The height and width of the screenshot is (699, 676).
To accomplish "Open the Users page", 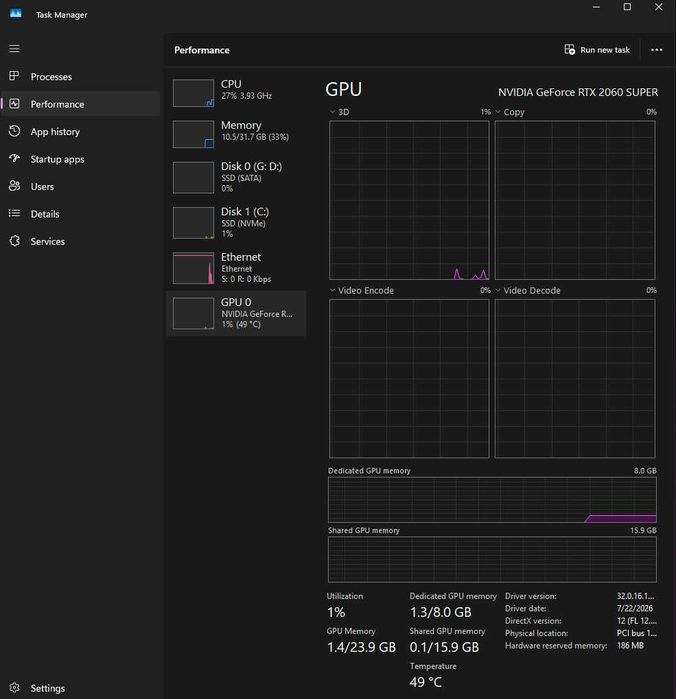I will 80,186.
